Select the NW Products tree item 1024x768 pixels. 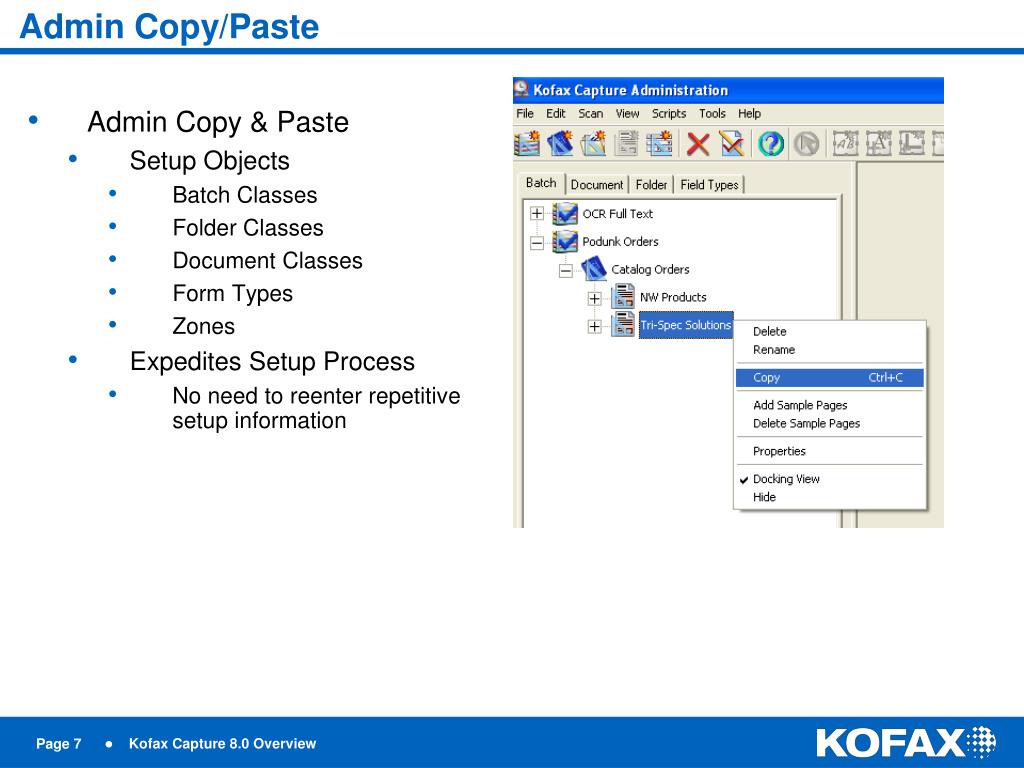pos(673,297)
